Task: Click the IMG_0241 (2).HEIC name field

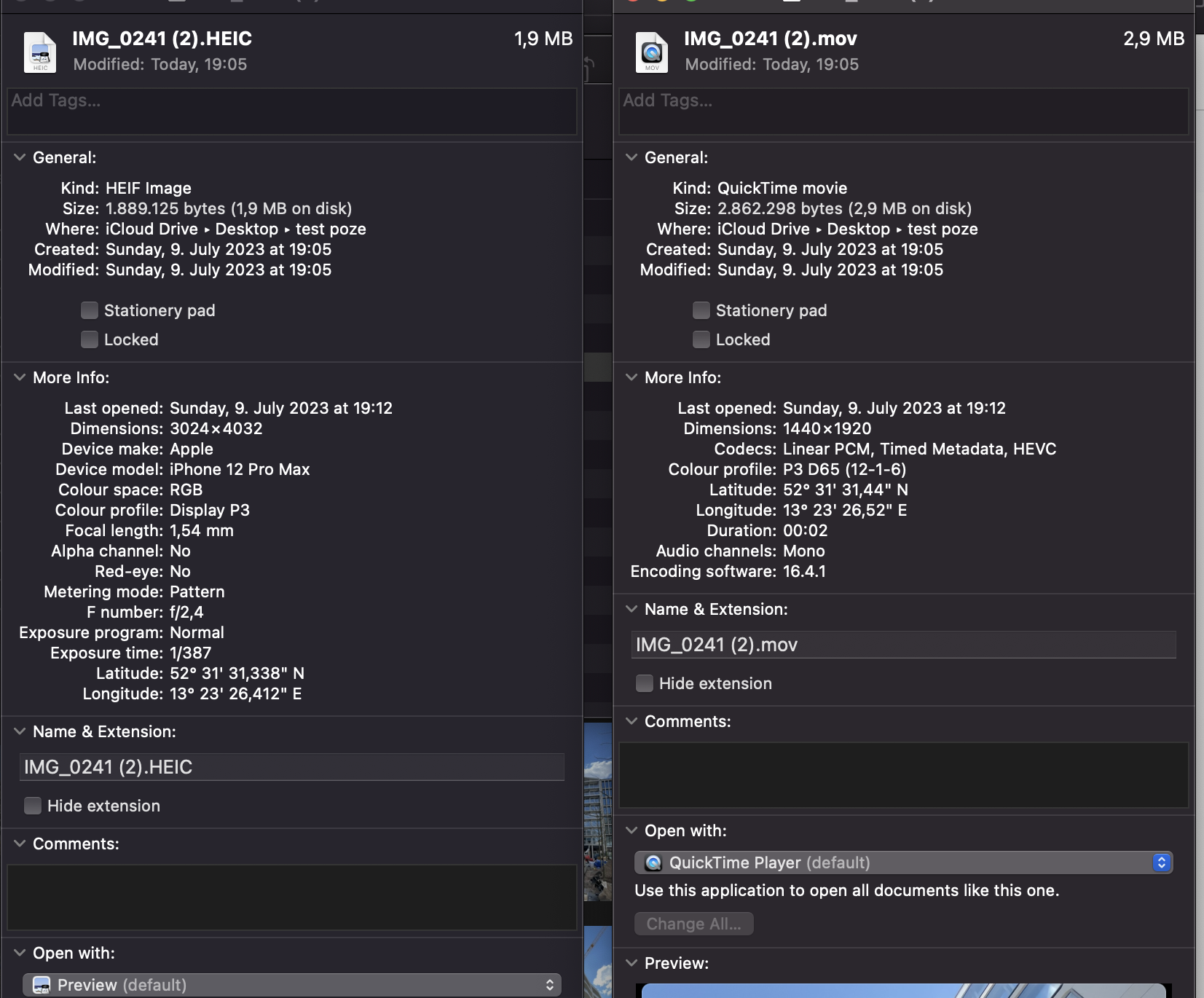Action: tap(292, 767)
